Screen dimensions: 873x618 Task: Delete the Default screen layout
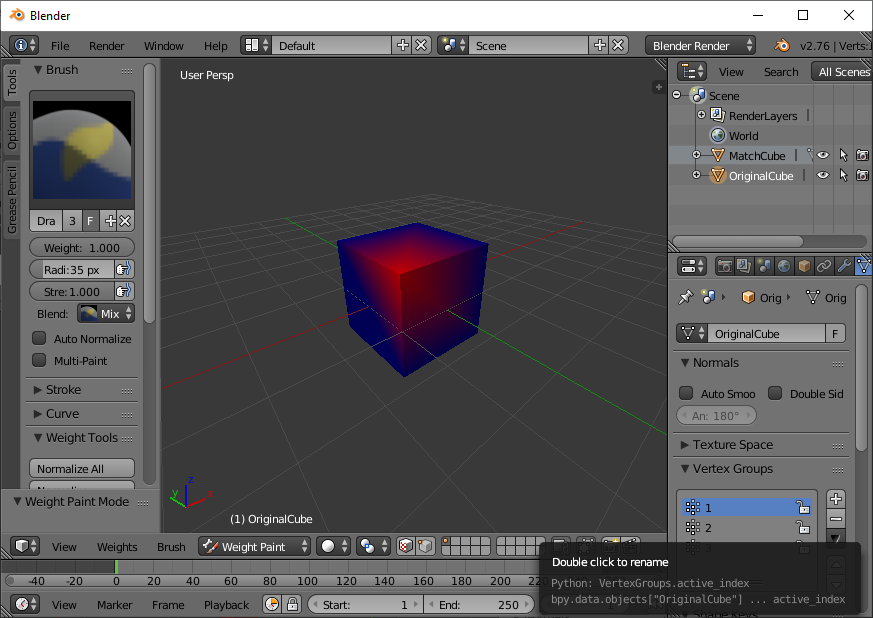coord(421,45)
